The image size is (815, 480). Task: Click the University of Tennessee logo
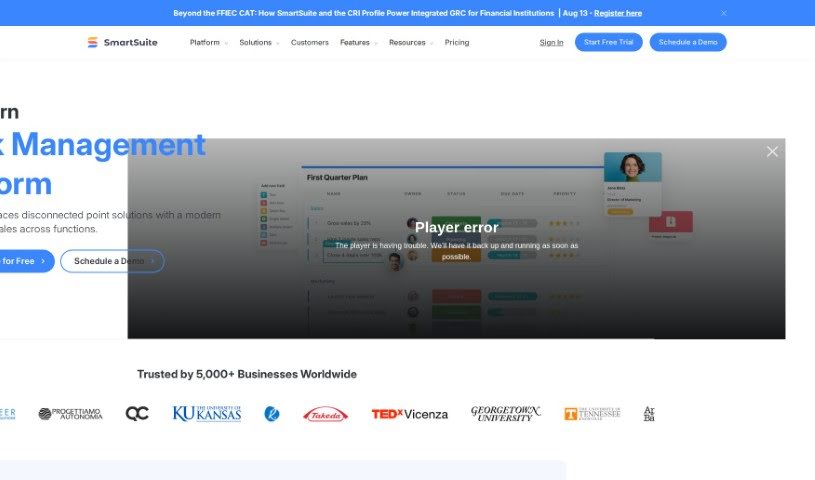[x=593, y=413]
